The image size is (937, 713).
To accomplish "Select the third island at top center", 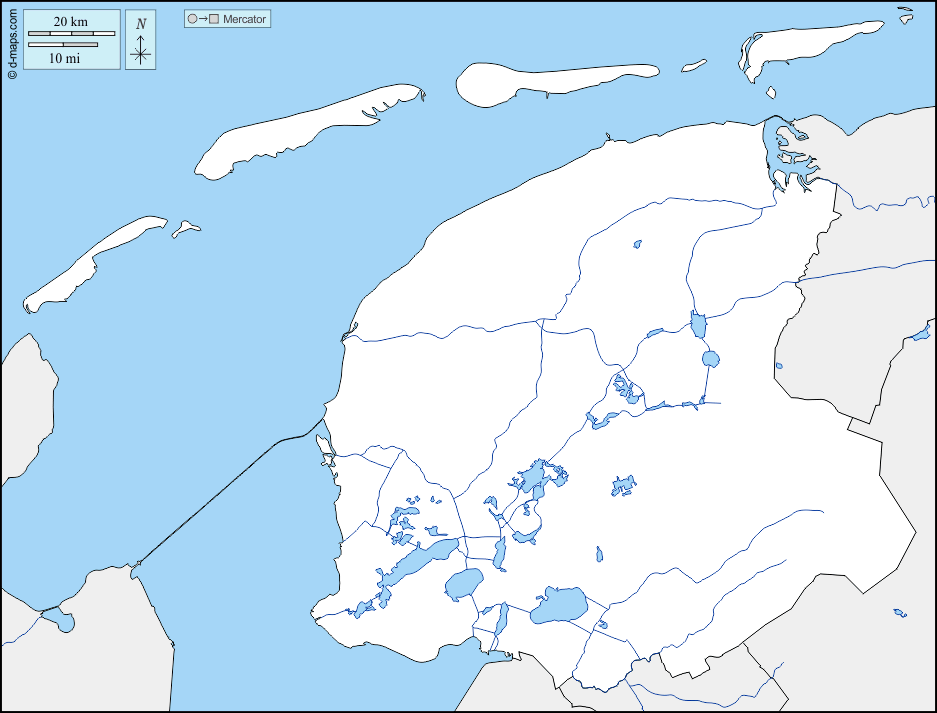I will click(550, 81).
